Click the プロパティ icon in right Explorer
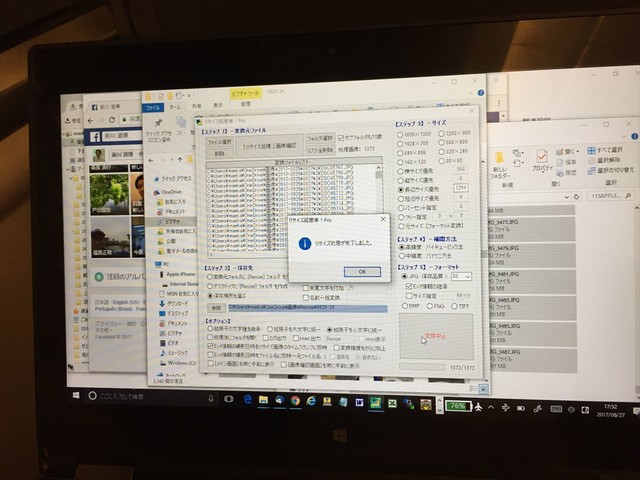The image size is (640, 480). [x=542, y=157]
